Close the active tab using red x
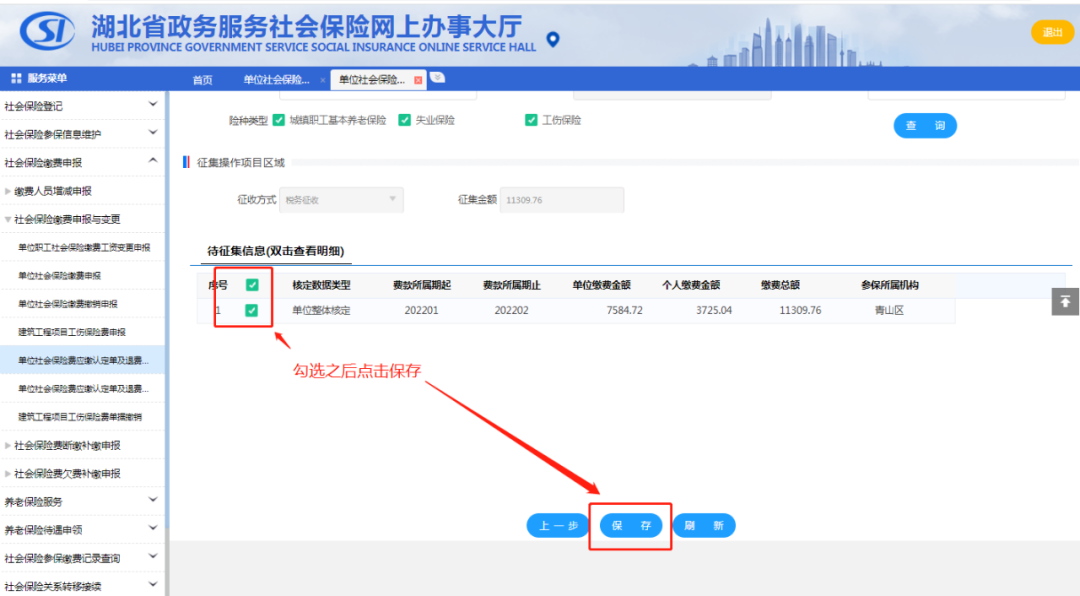The image size is (1080, 596). coord(418,80)
